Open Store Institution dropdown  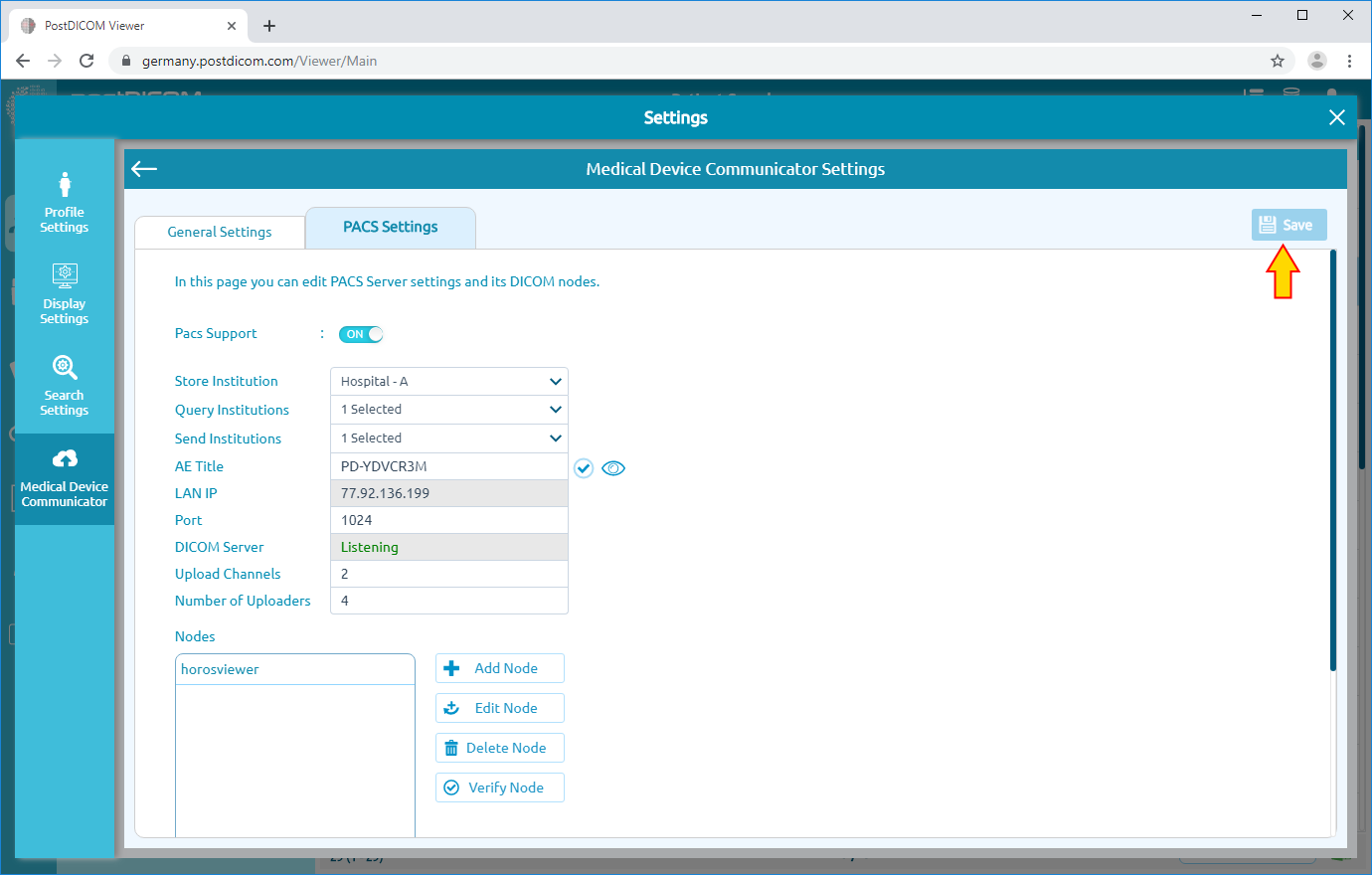coord(449,381)
